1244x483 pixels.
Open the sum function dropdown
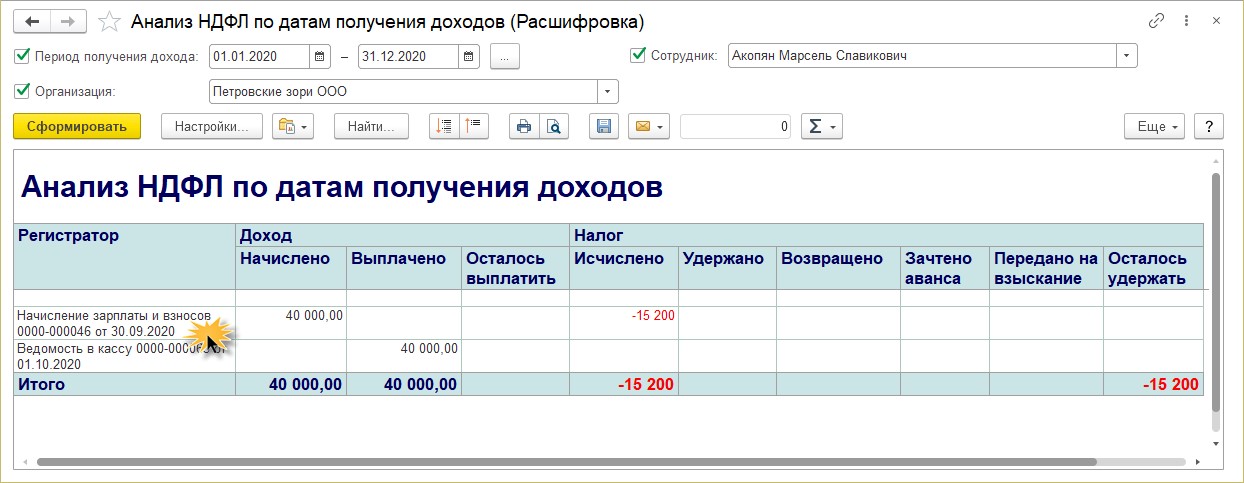pos(822,127)
